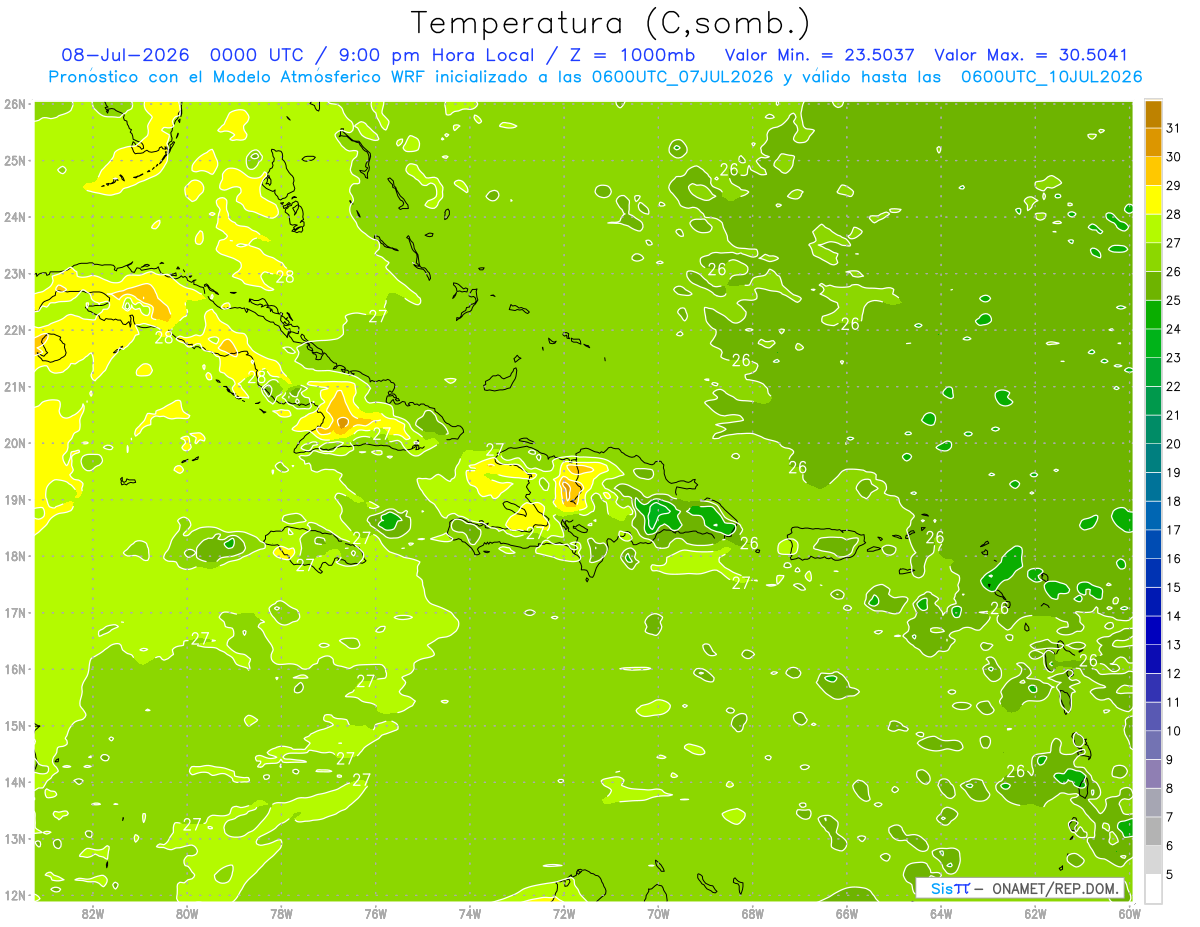This screenshot has width=1200, height=927.
Task: Click the "18N" latitude axis label
Action: click(14, 556)
